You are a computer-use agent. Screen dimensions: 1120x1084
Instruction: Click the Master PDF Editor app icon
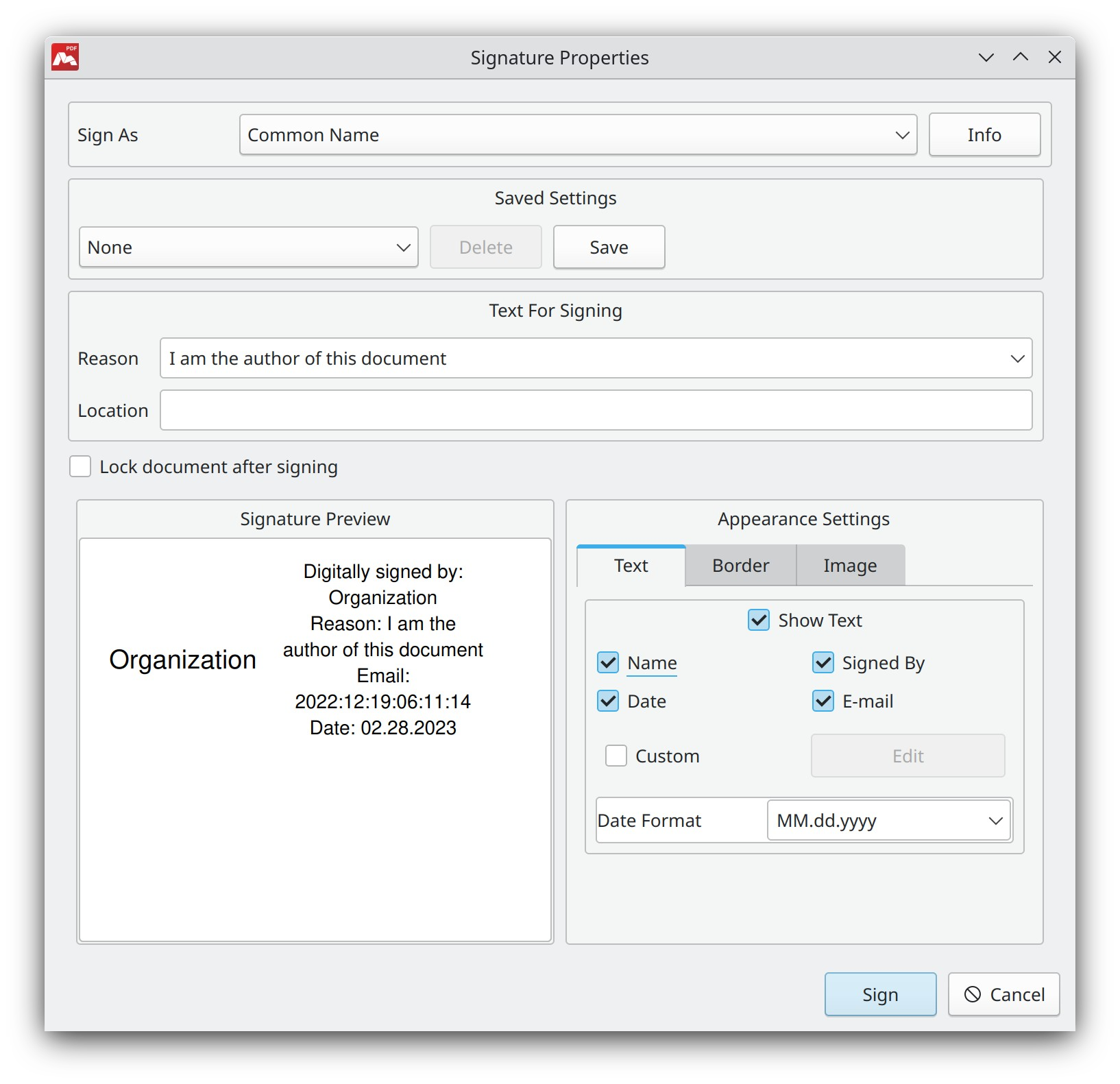coord(65,57)
